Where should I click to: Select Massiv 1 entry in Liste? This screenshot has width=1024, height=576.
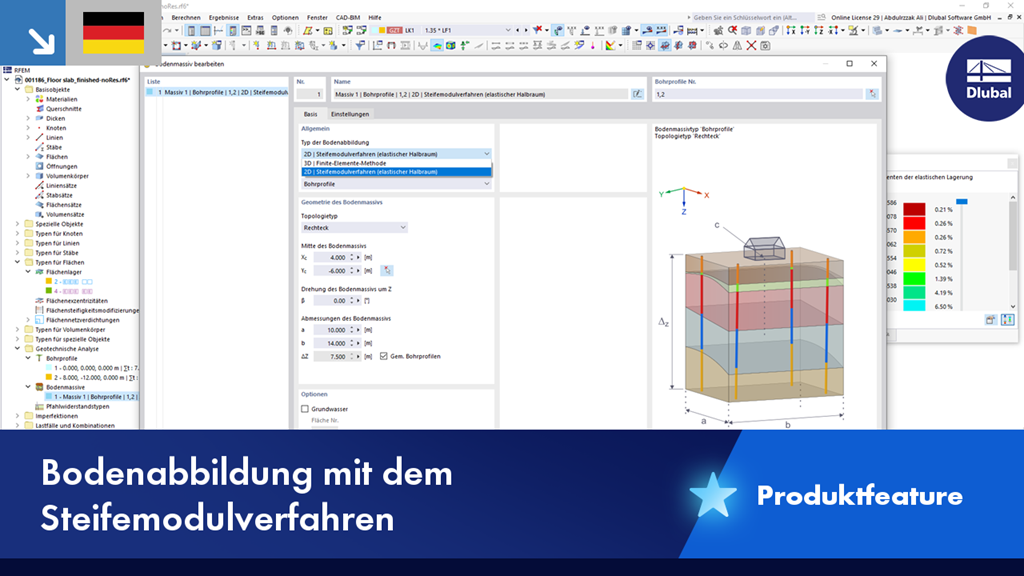point(217,93)
